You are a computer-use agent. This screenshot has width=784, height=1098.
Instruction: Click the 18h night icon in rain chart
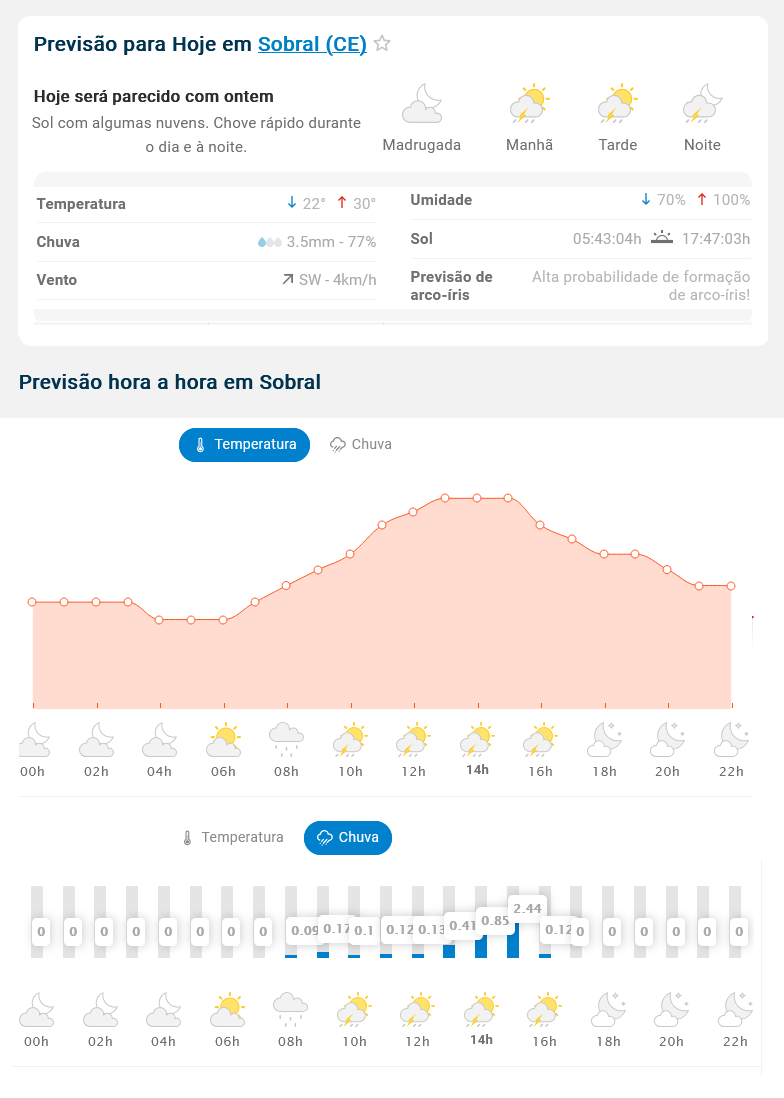coord(608,1010)
